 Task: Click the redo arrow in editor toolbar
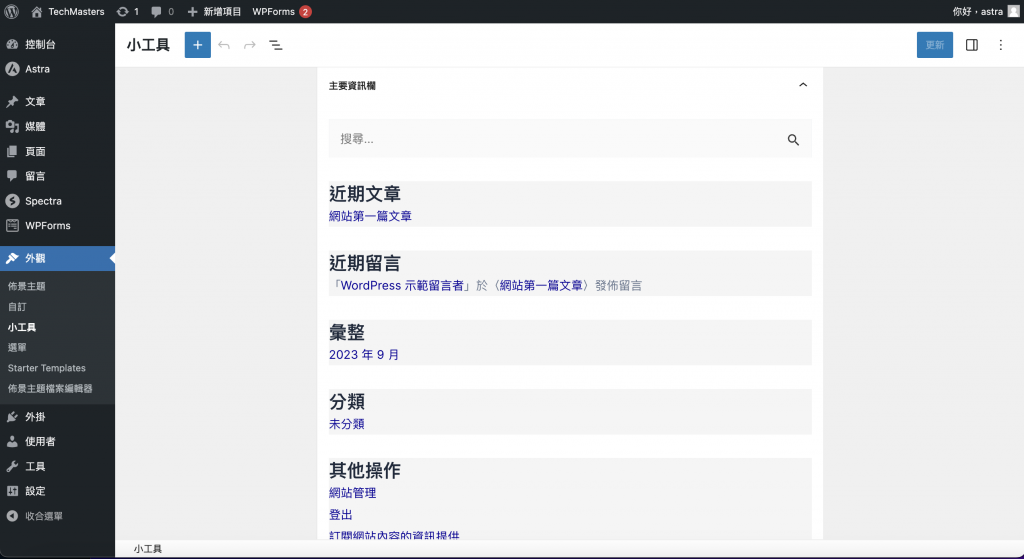click(x=249, y=45)
